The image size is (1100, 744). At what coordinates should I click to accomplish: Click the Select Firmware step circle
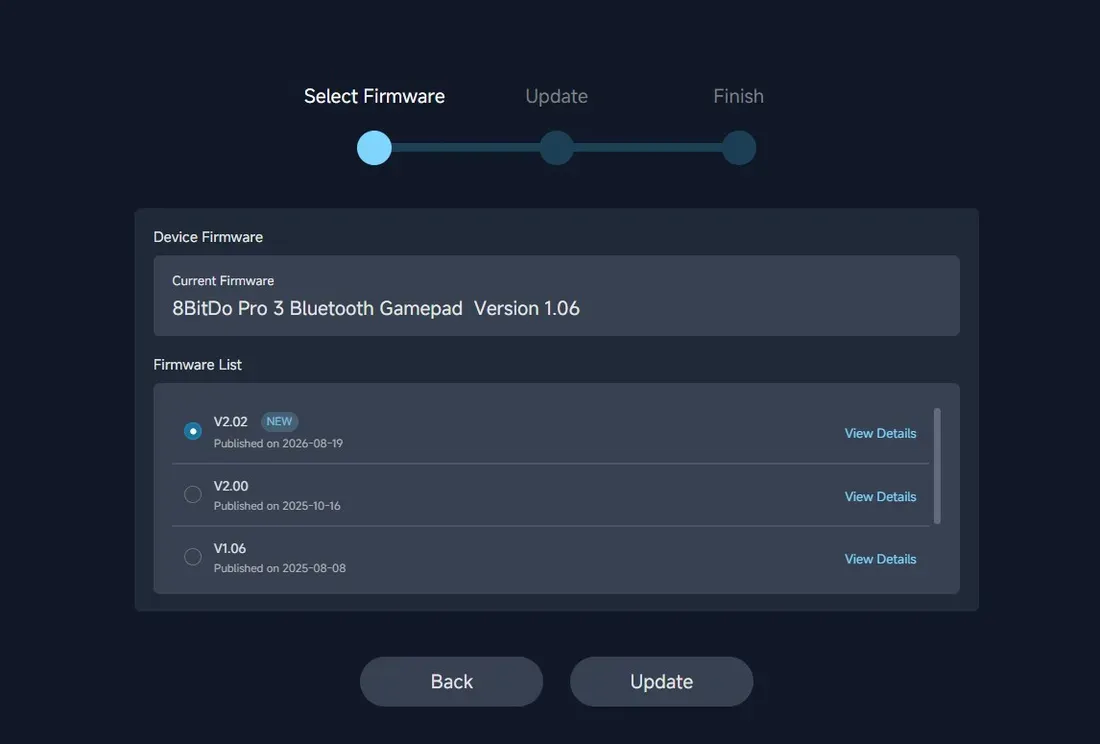coord(374,148)
